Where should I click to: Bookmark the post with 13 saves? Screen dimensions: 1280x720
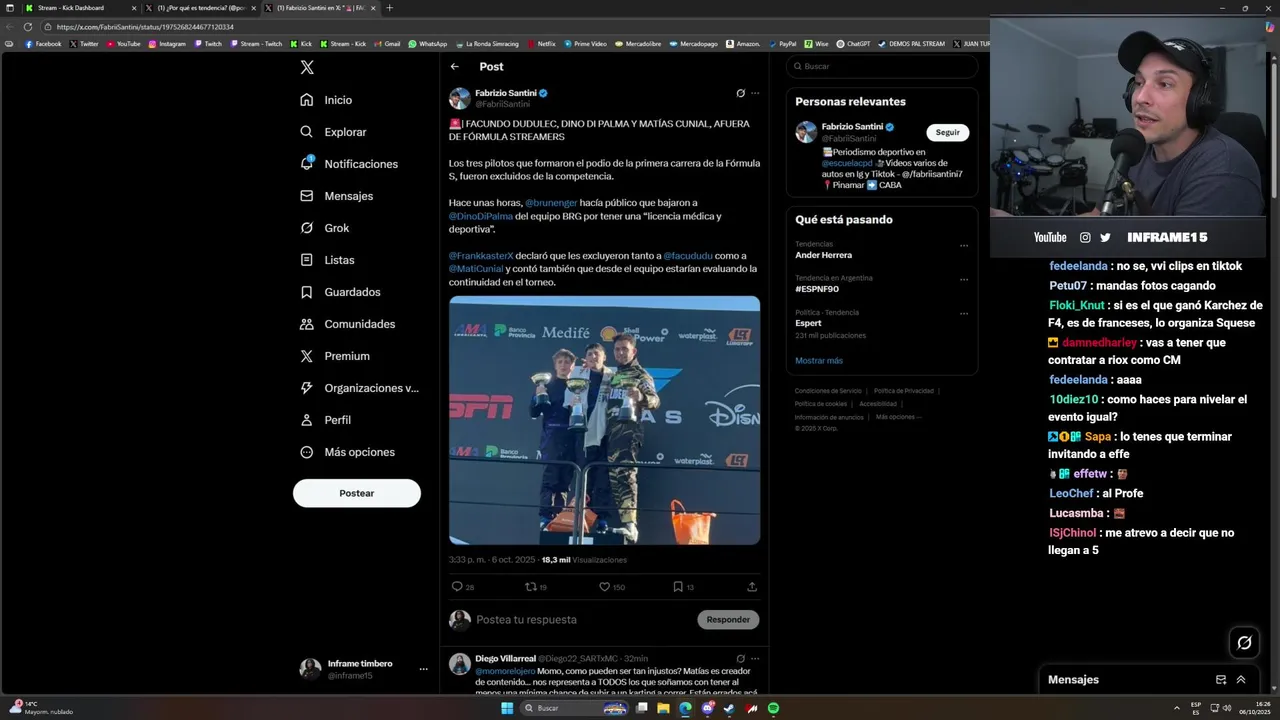click(678, 587)
